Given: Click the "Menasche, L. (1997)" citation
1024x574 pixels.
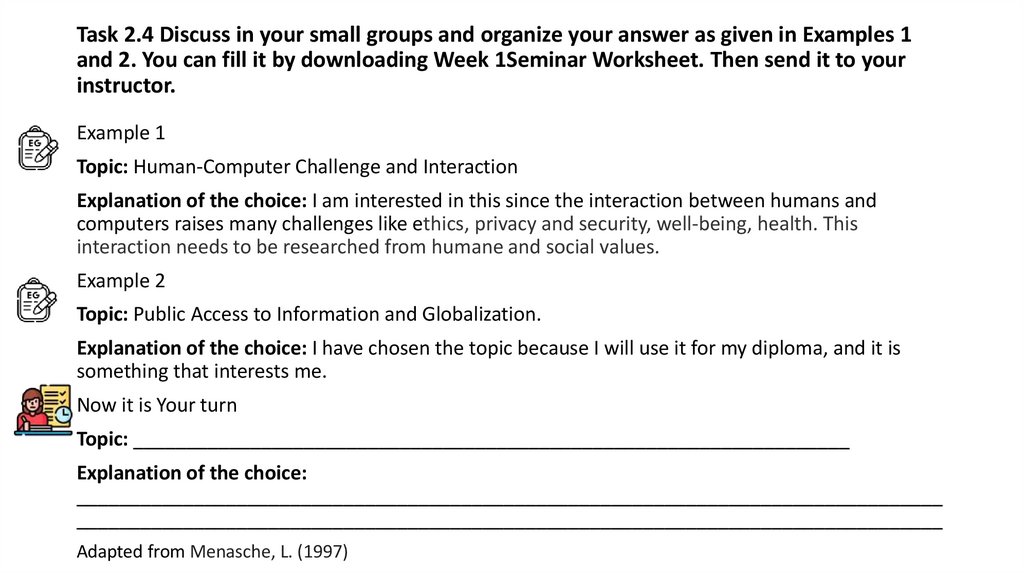Looking at the screenshot, I should point(269,552).
